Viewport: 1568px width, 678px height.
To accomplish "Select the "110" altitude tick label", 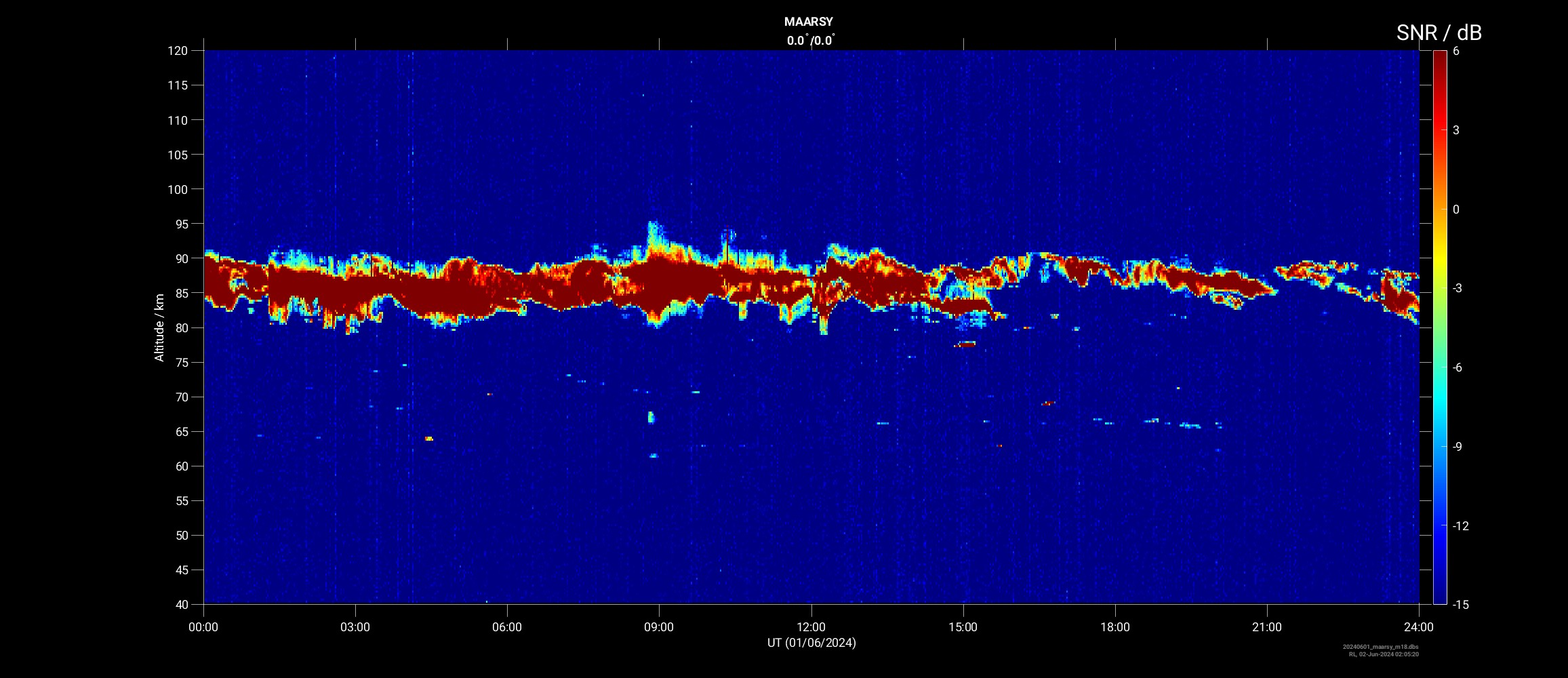I will (x=178, y=120).
